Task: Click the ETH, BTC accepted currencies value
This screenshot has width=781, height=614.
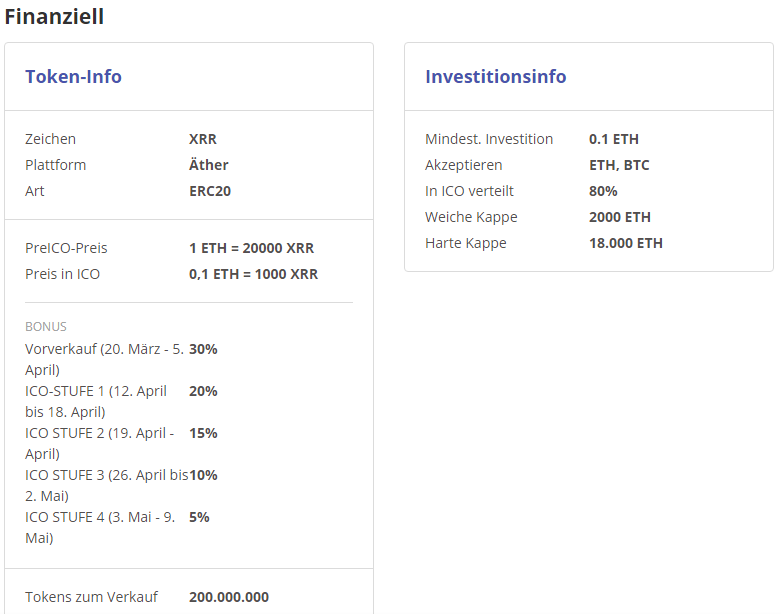Action: coord(619,165)
